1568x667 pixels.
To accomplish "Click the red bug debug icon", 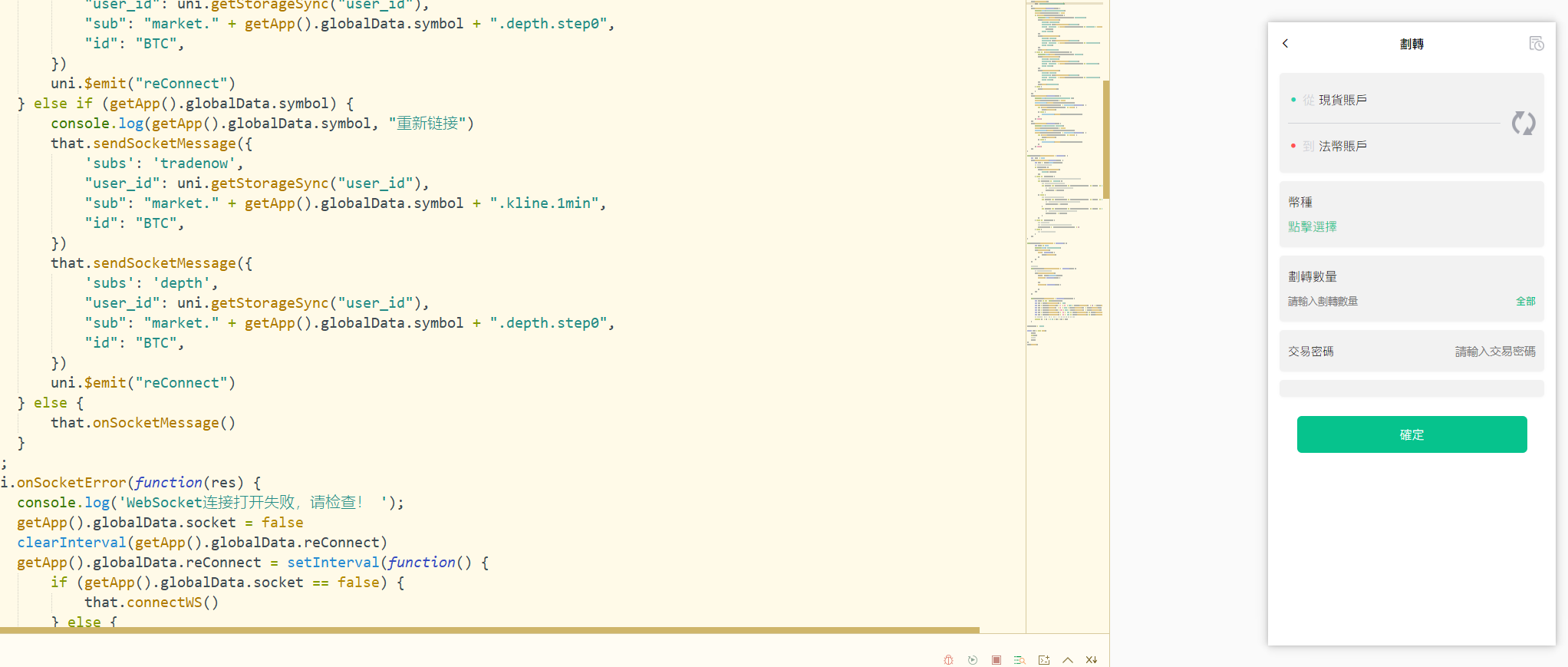I will (949, 660).
